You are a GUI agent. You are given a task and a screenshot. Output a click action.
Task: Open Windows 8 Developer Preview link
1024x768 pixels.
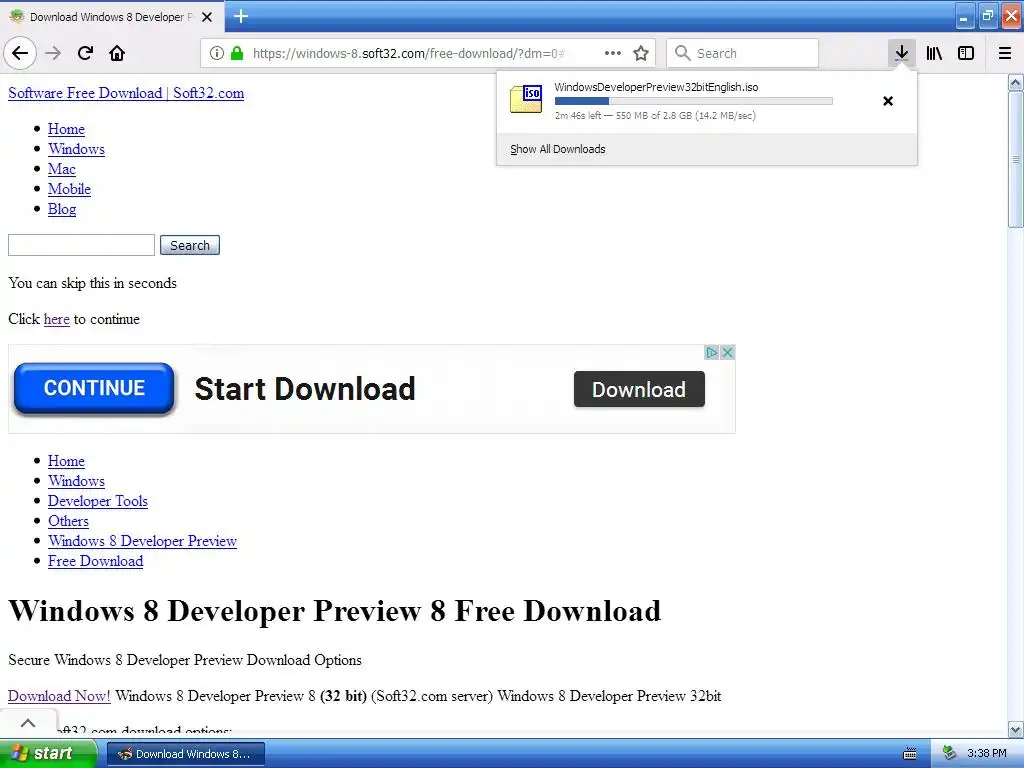click(142, 541)
